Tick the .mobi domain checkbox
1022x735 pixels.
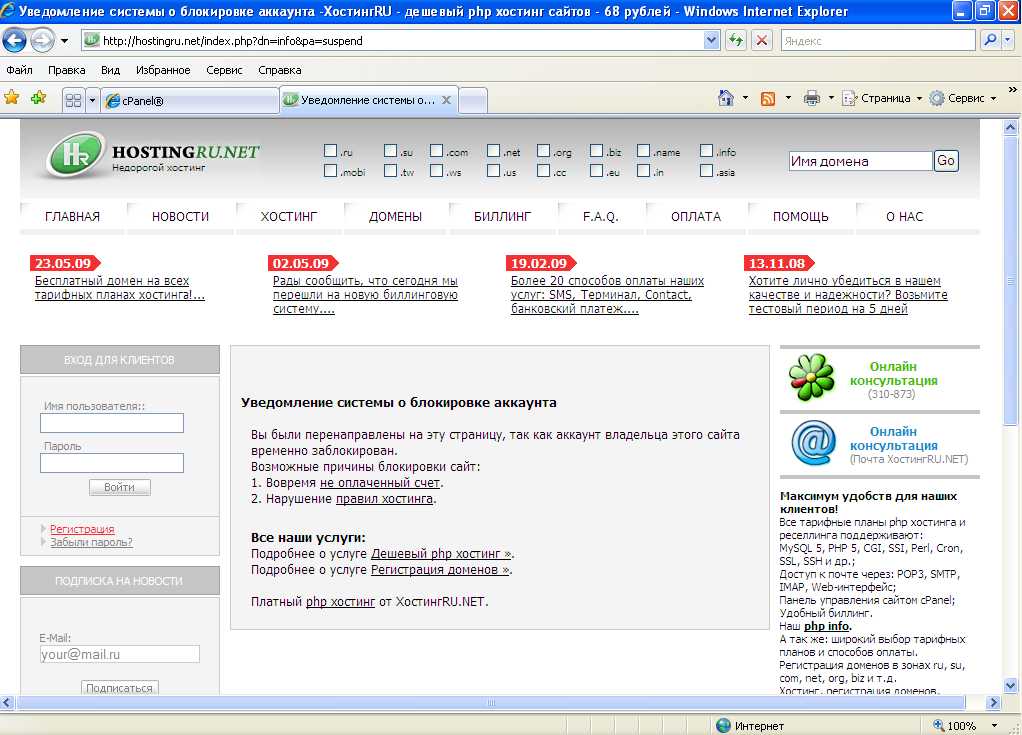330,171
